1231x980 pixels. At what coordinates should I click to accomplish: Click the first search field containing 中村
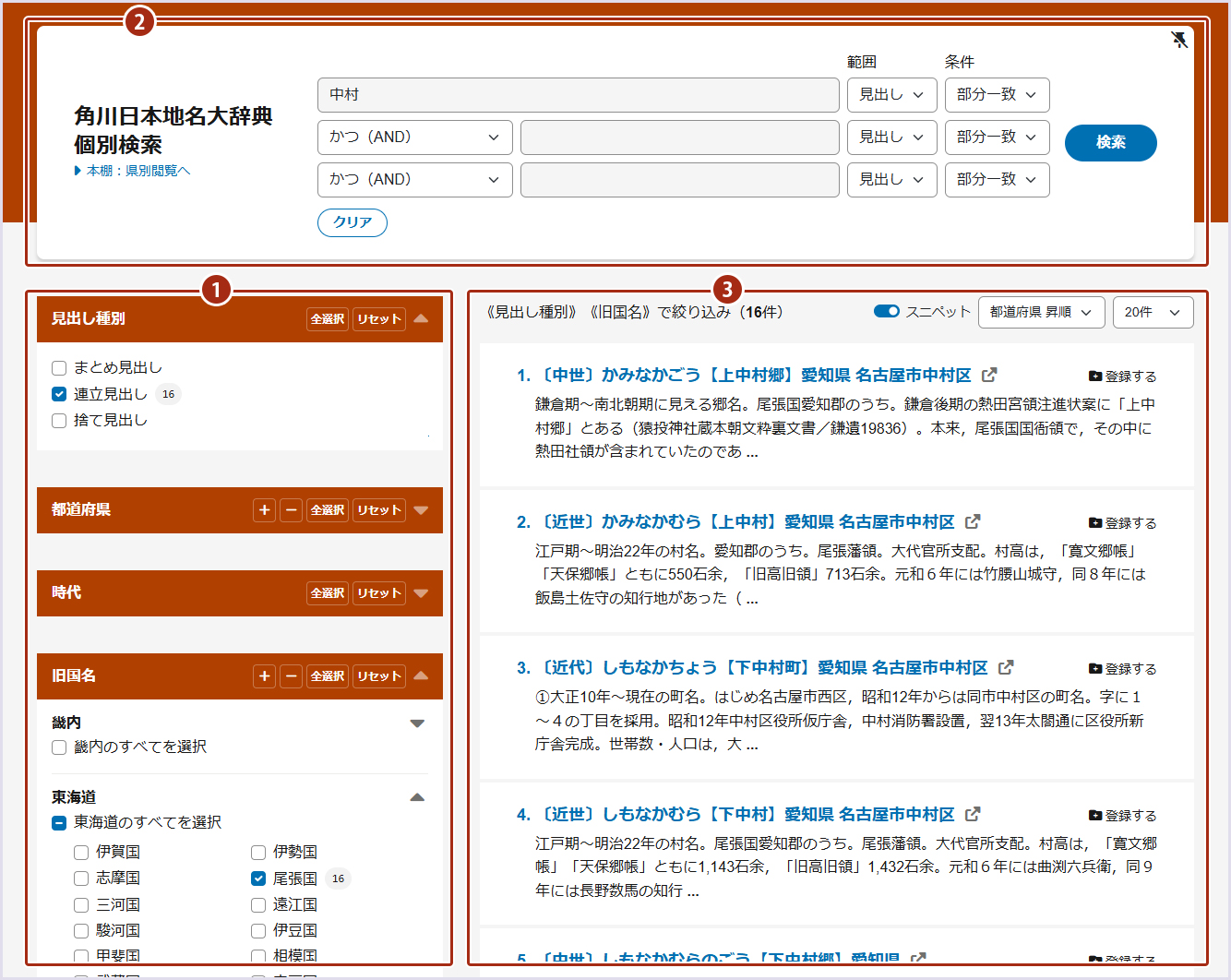(579, 95)
